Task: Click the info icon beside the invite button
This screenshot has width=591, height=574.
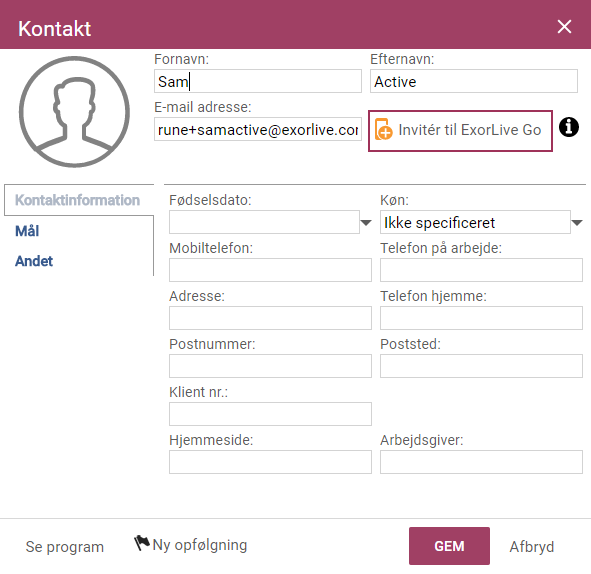Action: tap(568, 127)
